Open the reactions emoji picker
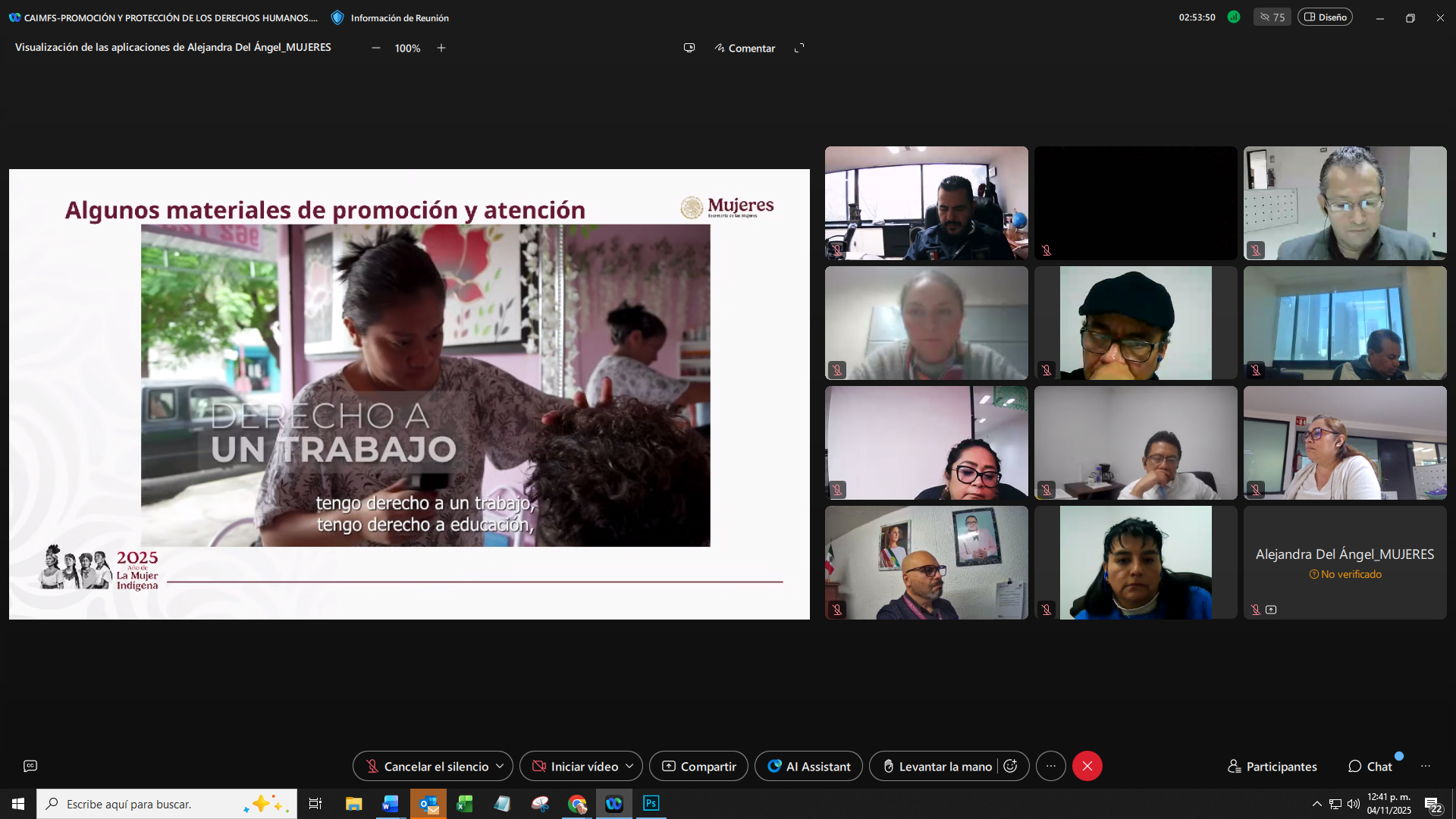The height and width of the screenshot is (819, 1456). (1010, 766)
